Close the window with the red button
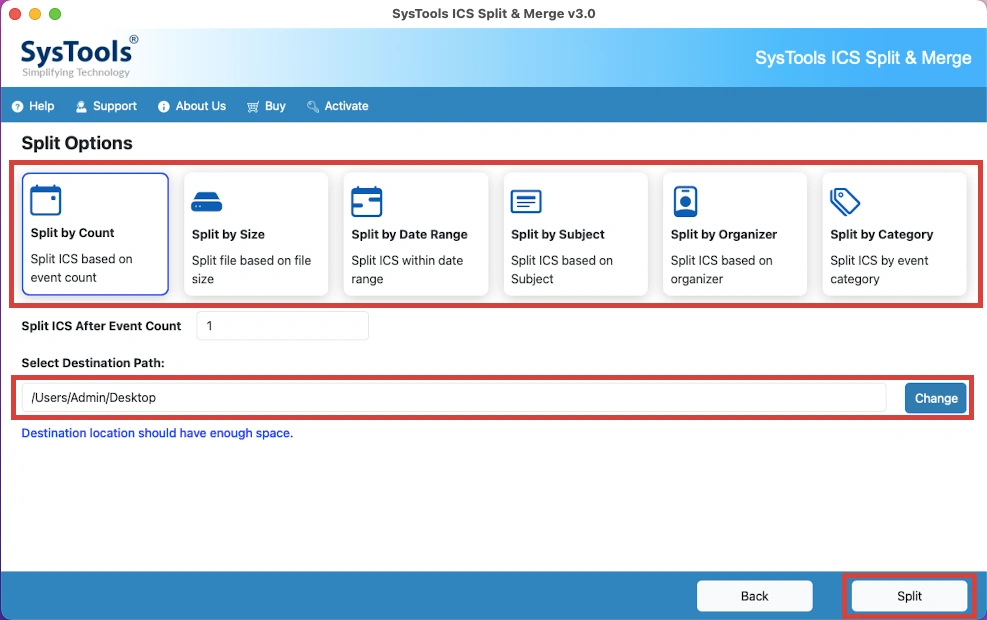This screenshot has height=620, width=987. coord(15,14)
